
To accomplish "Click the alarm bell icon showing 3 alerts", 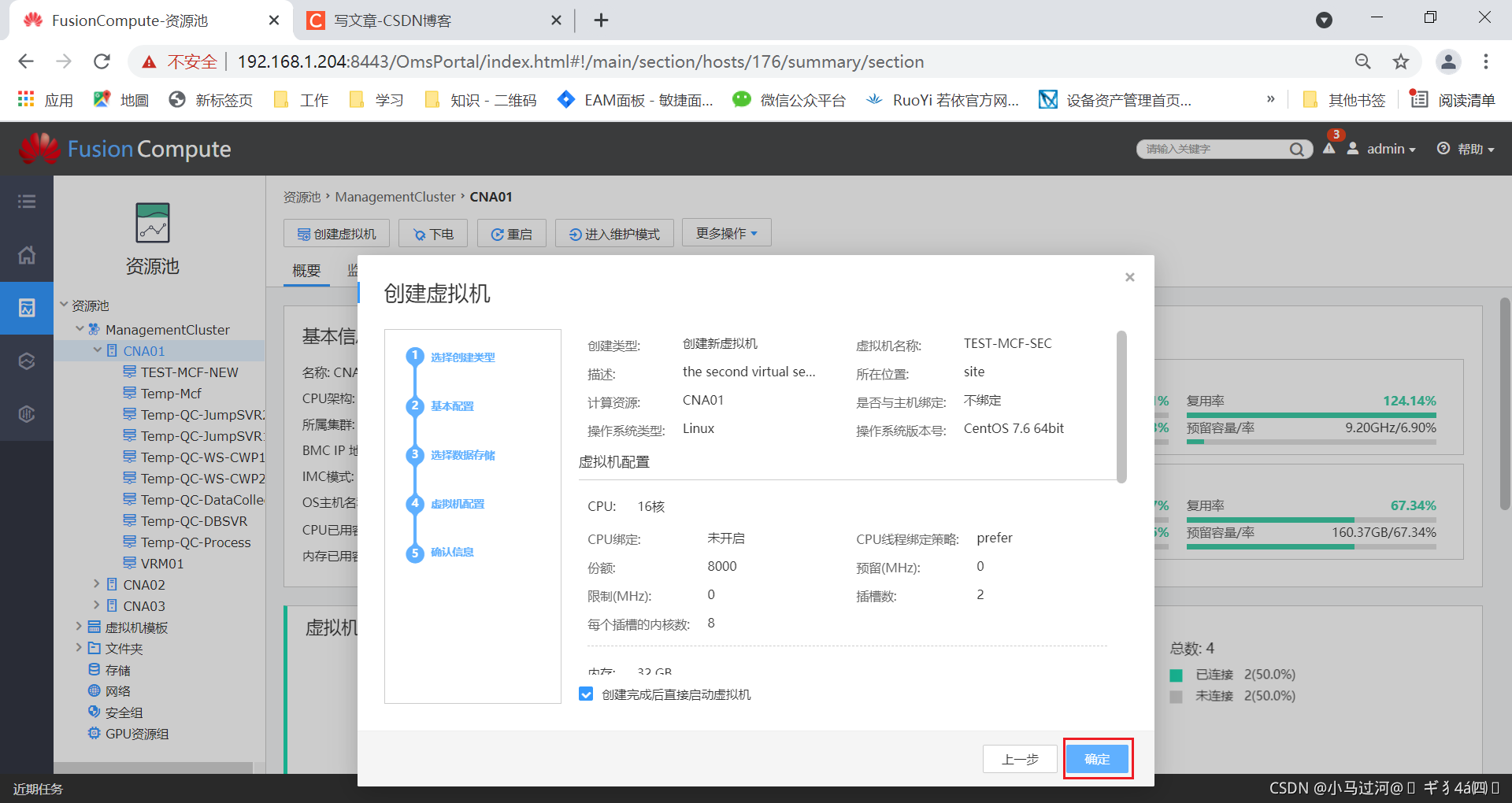I will click(1329, 149).
